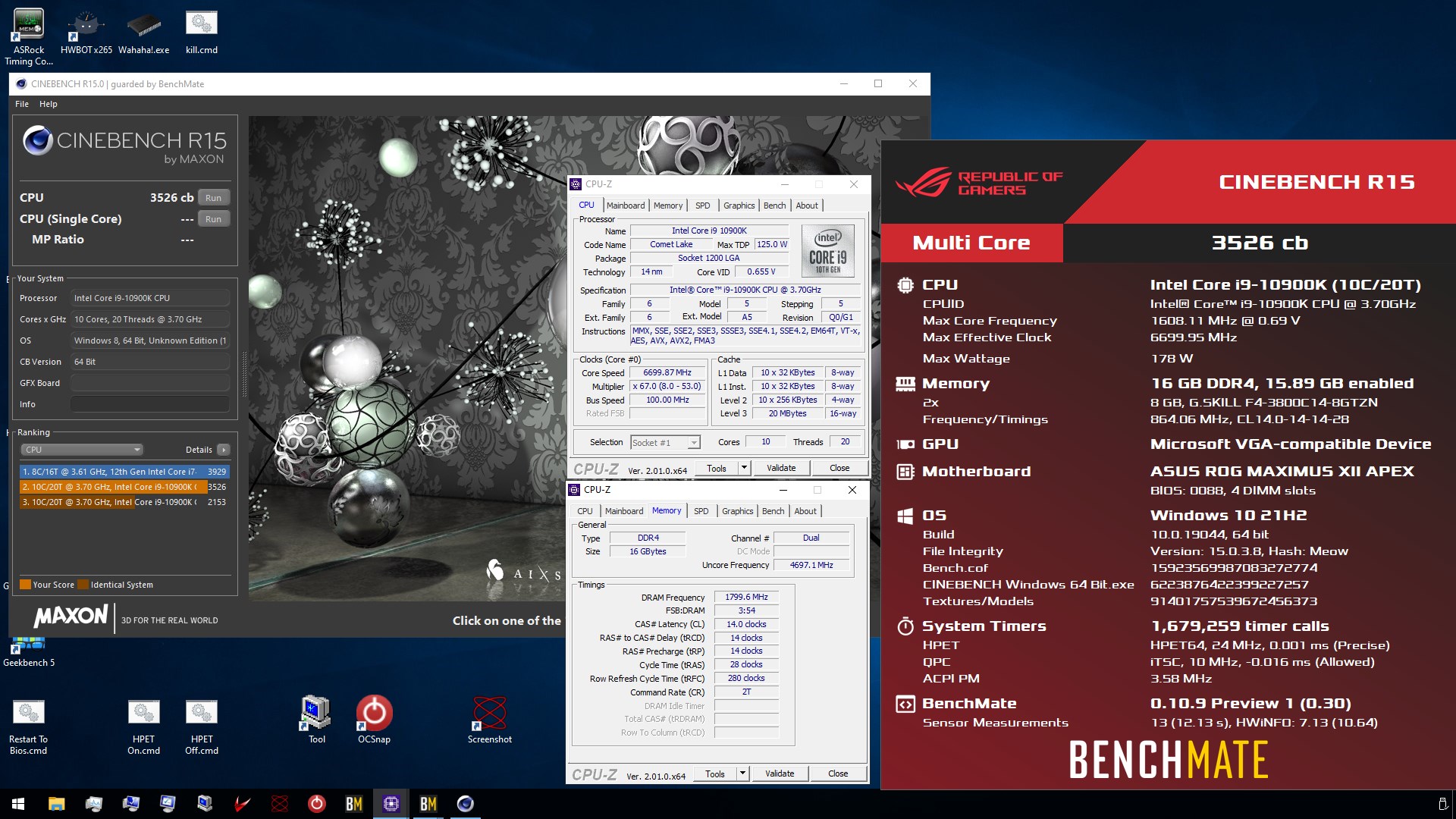The height and width of the screenshot is (819, 1456).
Task: Launch Wahaha!.exe desktop icon
Action: [143, 33]
